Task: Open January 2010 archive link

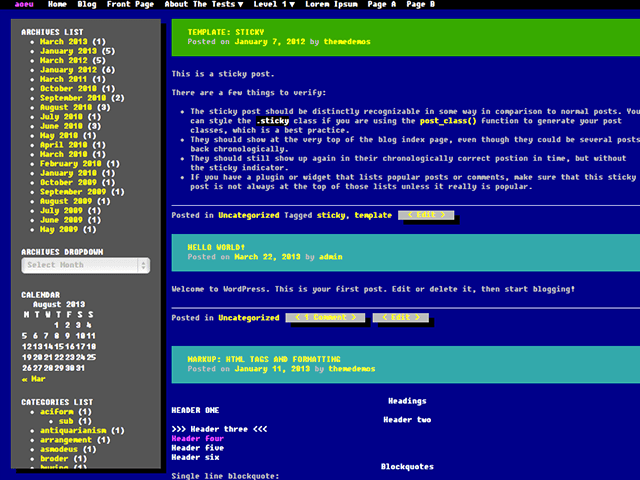Action: click(x=68, y=173)
